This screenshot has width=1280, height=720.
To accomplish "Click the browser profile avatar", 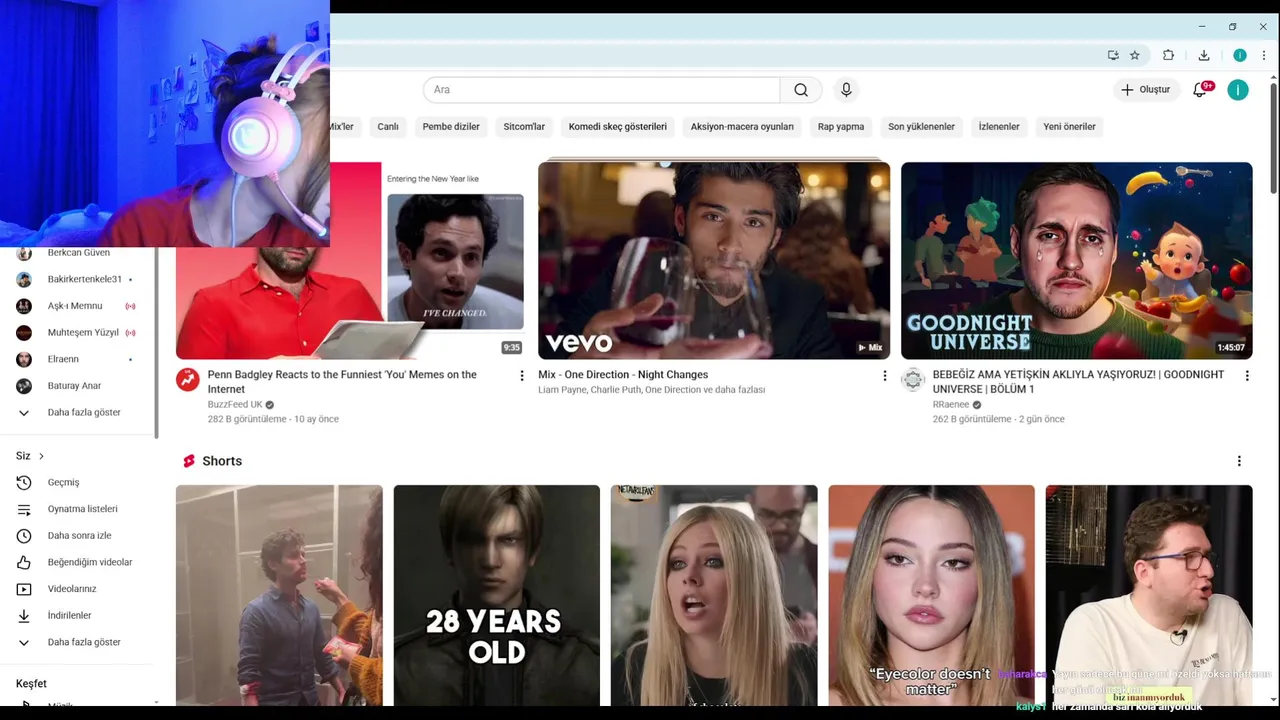I will pyautogui.click(x=1240, y=55).
